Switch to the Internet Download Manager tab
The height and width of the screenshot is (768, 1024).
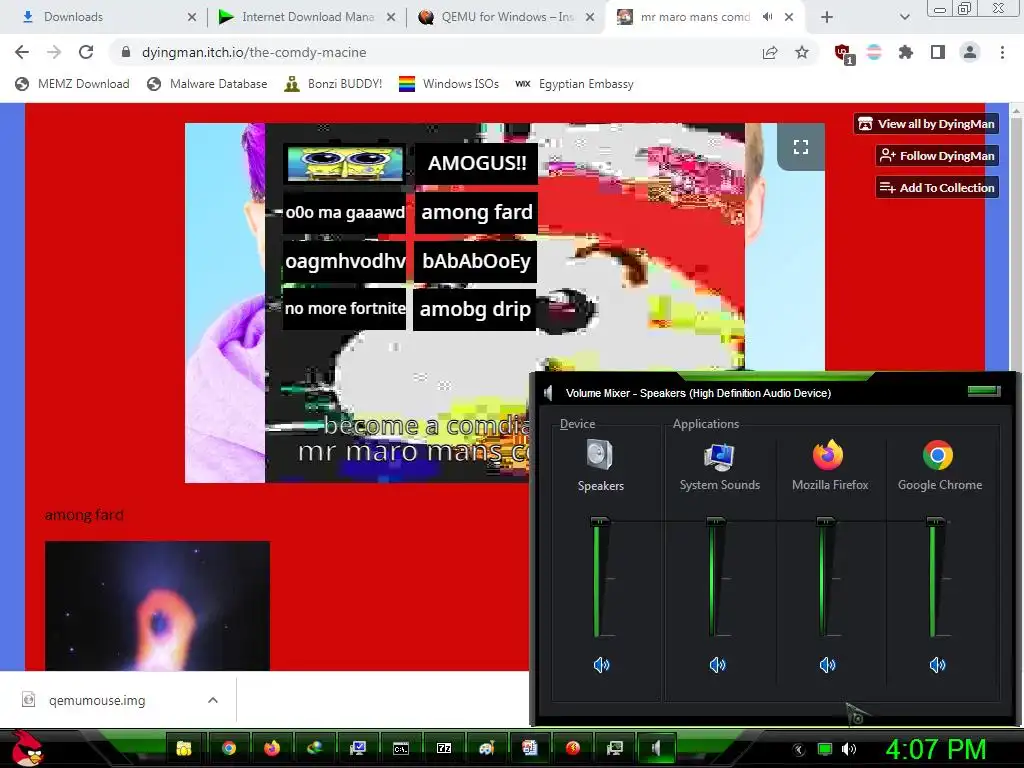tap(307, 17)
